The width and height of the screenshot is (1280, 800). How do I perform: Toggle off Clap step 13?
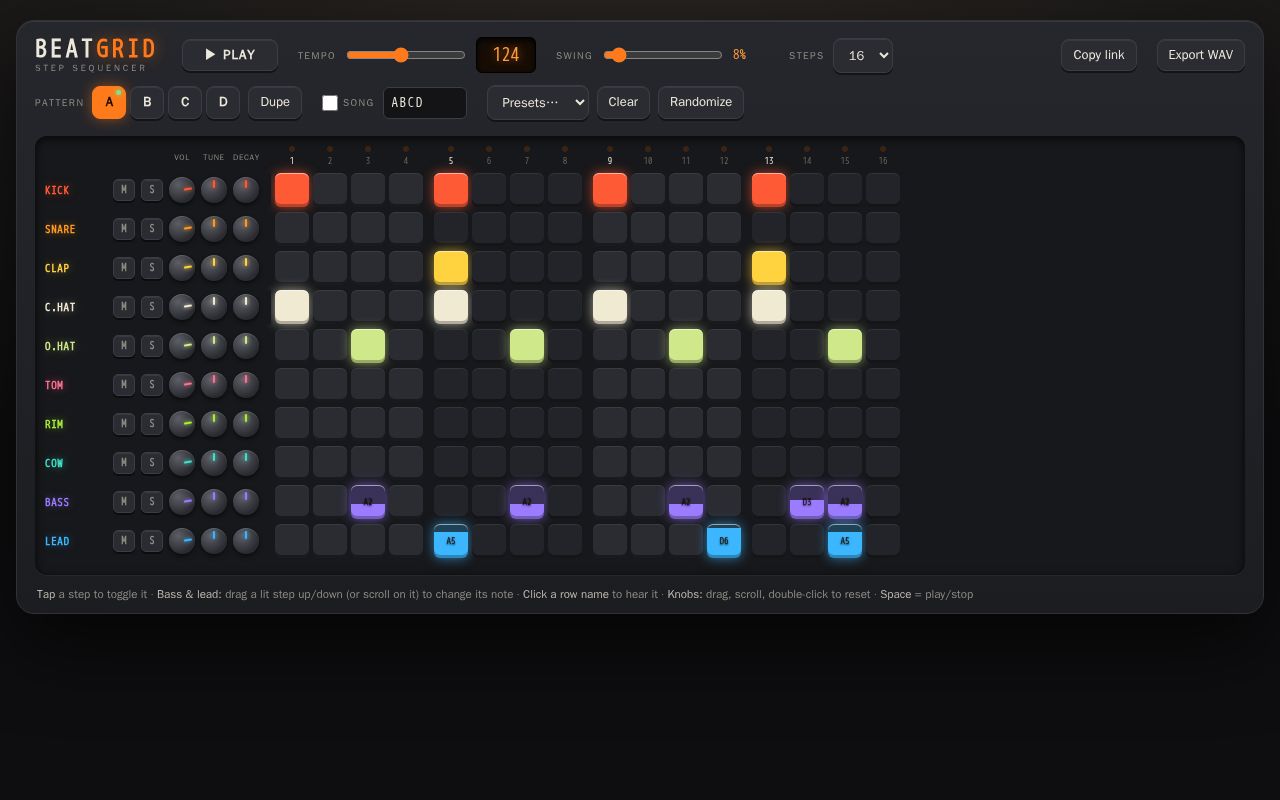pos(769,267)
